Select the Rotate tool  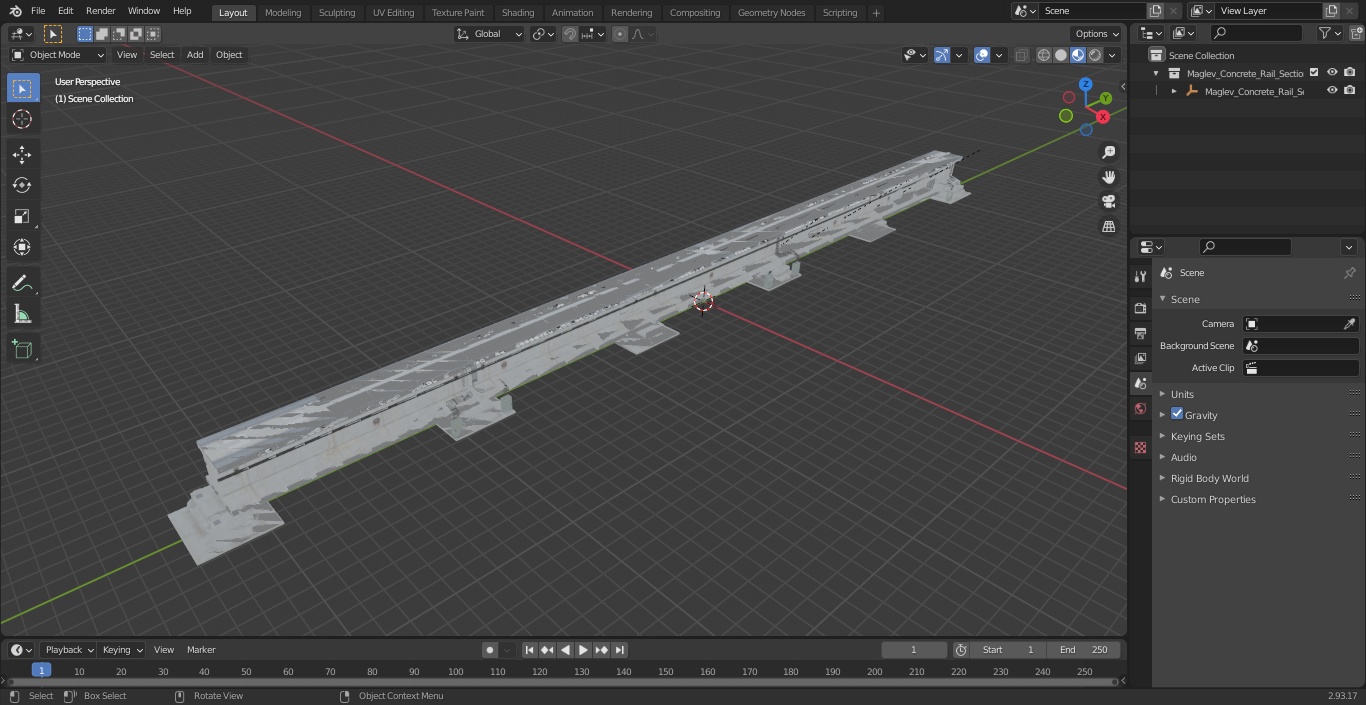click(x=22, y=186)
